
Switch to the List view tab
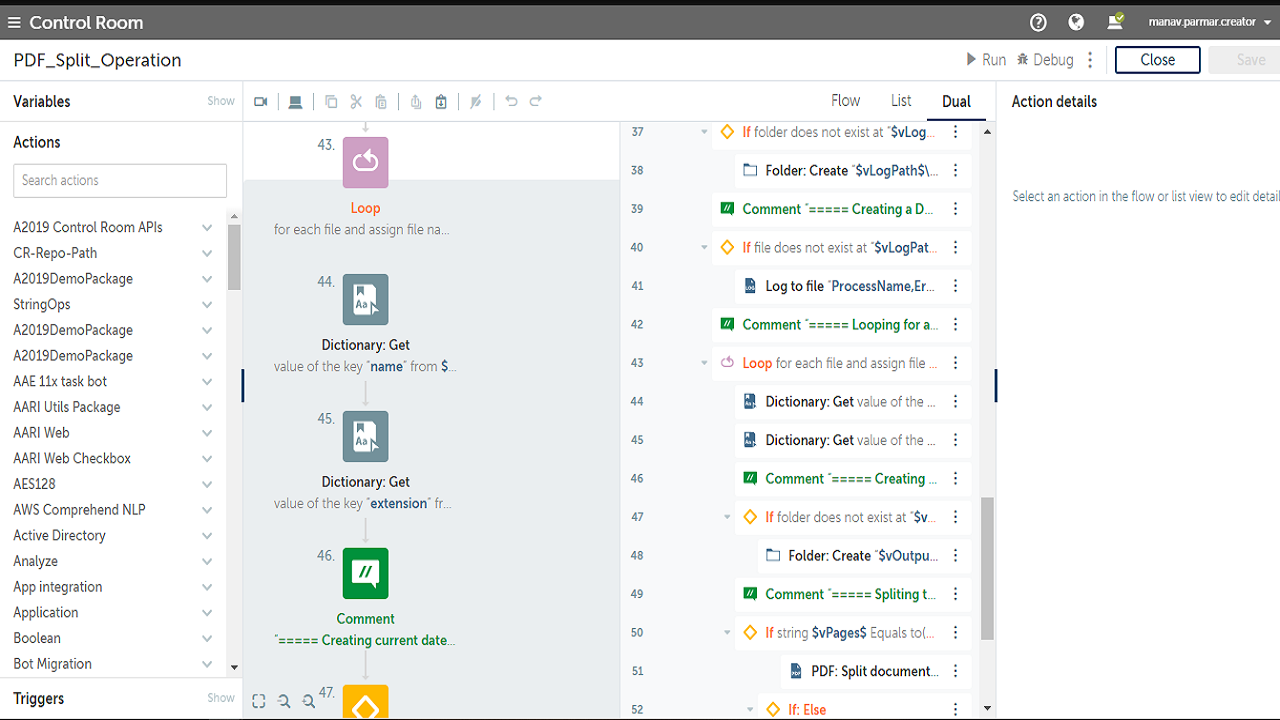point(901,101)
